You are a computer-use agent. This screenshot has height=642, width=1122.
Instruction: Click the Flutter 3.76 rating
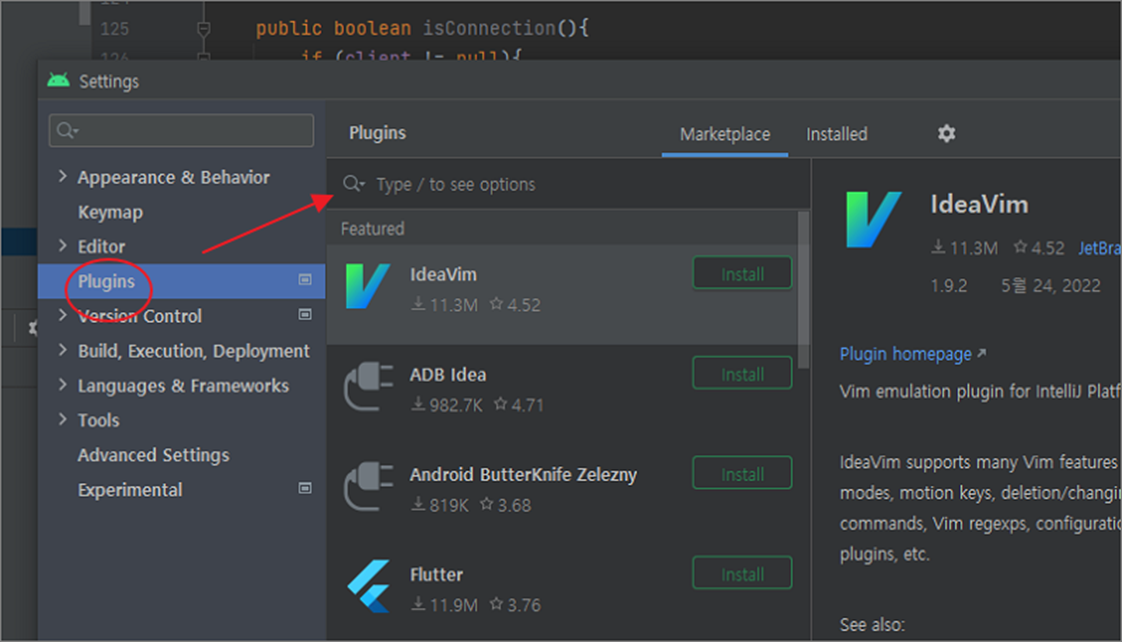point(515,605)
